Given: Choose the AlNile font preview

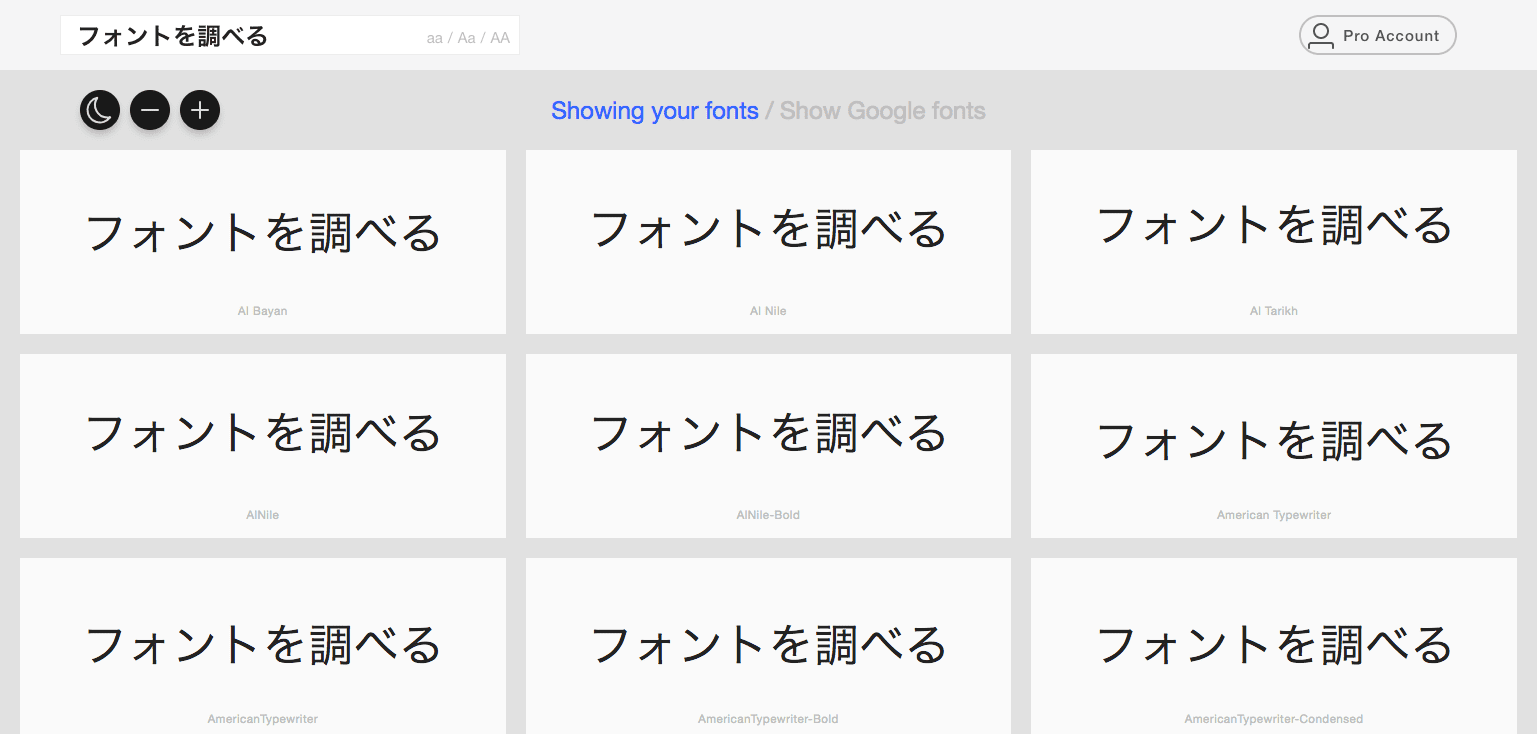Looking at the screenshot, I should coord(263,446).
